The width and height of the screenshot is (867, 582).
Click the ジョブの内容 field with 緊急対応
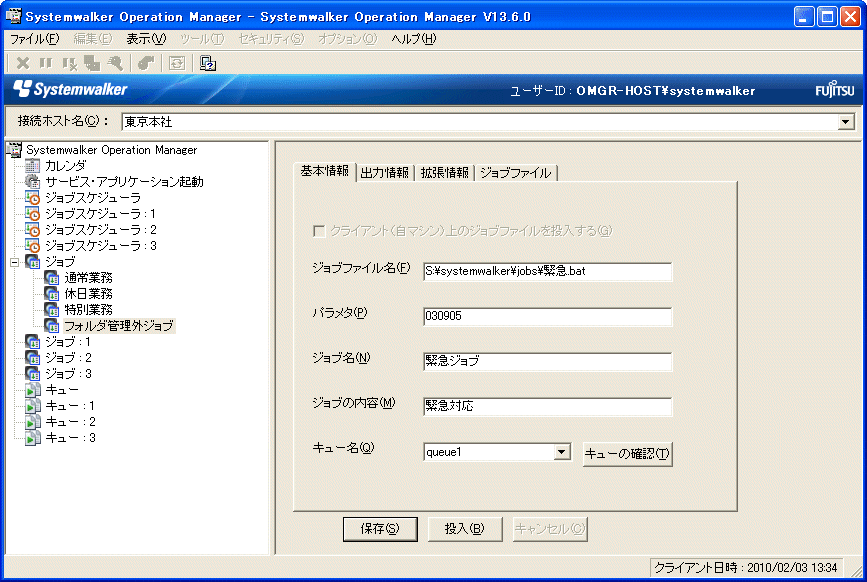click(x=547, y=406)
